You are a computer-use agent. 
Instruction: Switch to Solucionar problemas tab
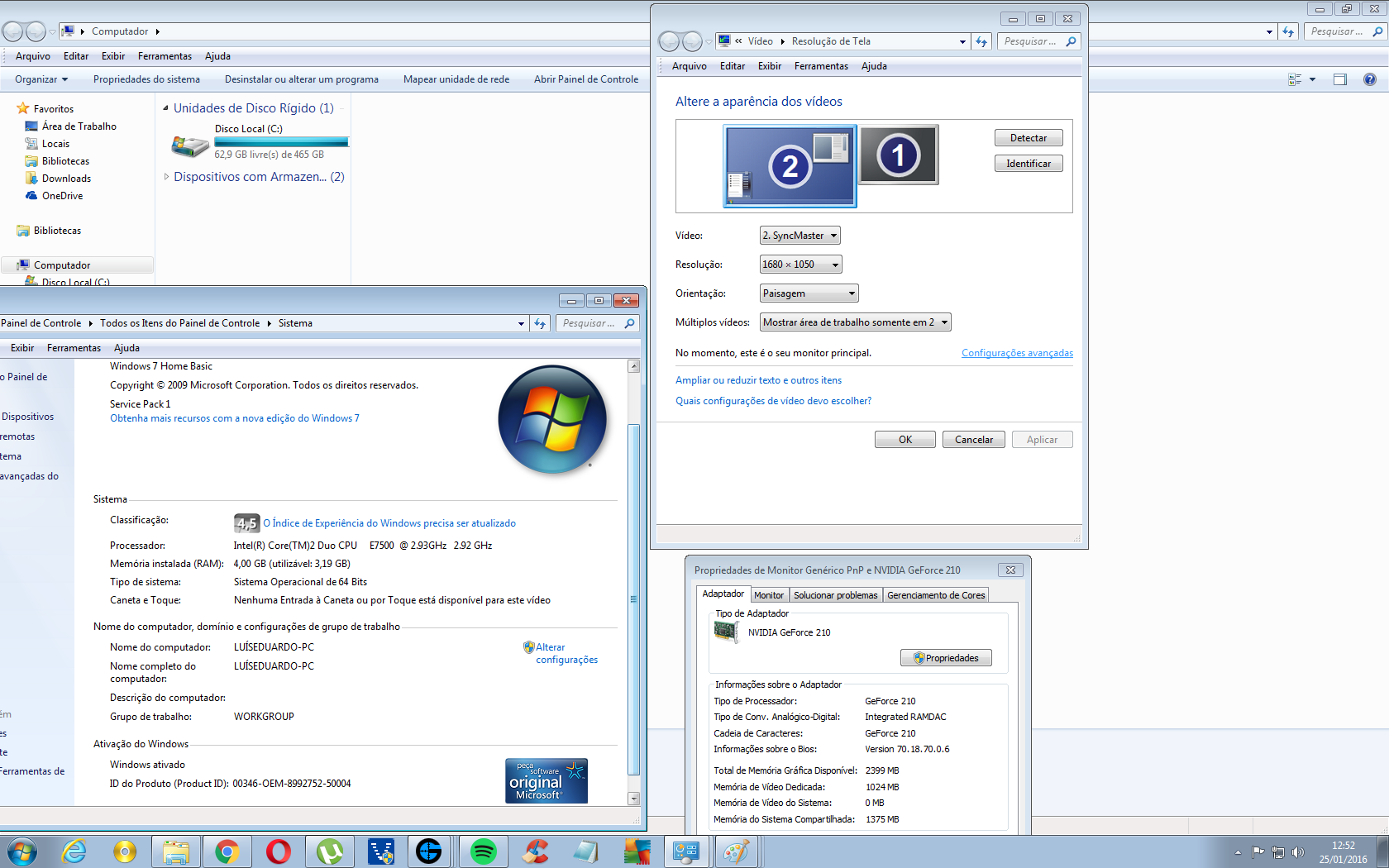(x=835, y=595)
